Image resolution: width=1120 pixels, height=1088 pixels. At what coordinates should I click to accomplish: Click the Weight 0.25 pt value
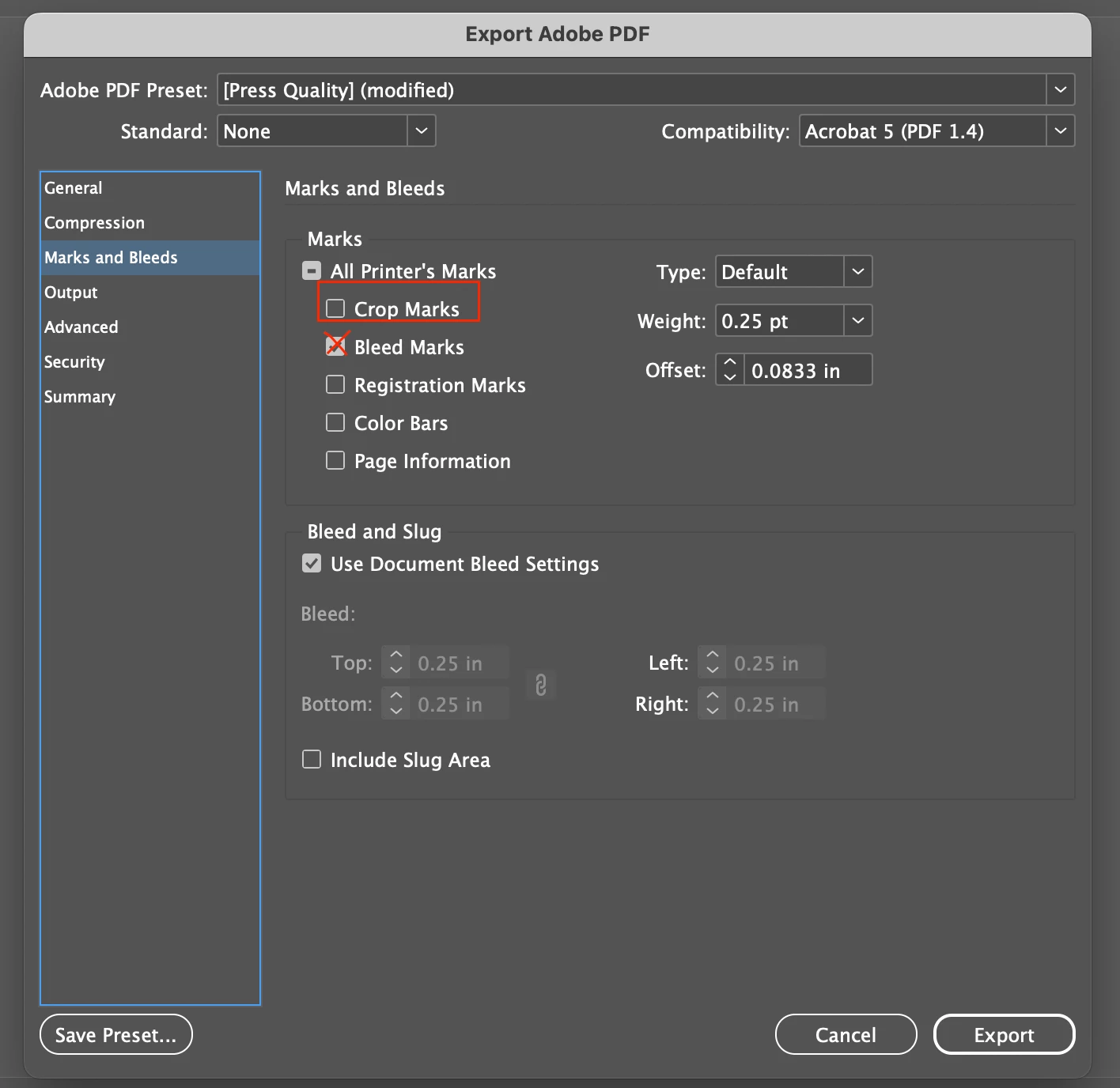coord(755,321)
